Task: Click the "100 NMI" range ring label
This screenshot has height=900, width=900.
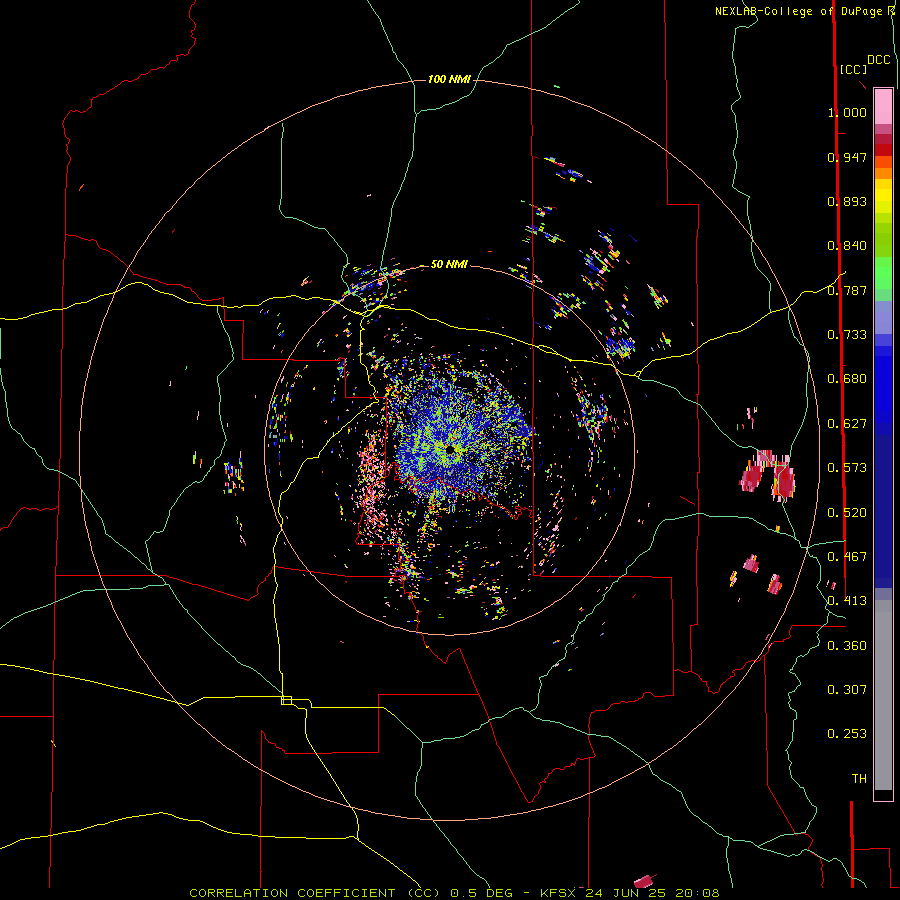Action: (x=449, y=79)
